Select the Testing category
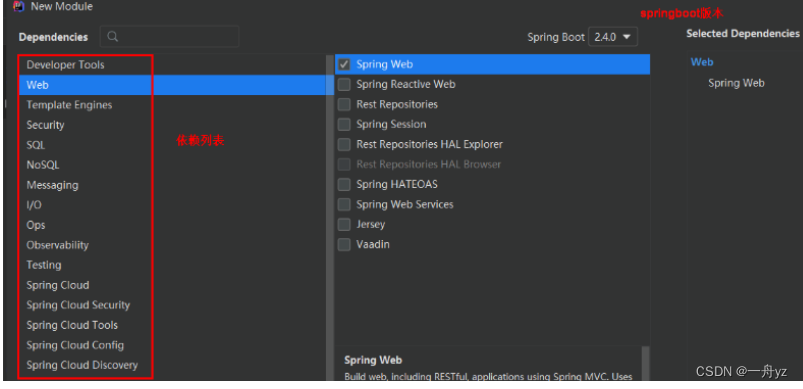803x389 pixels. [44, 265]
